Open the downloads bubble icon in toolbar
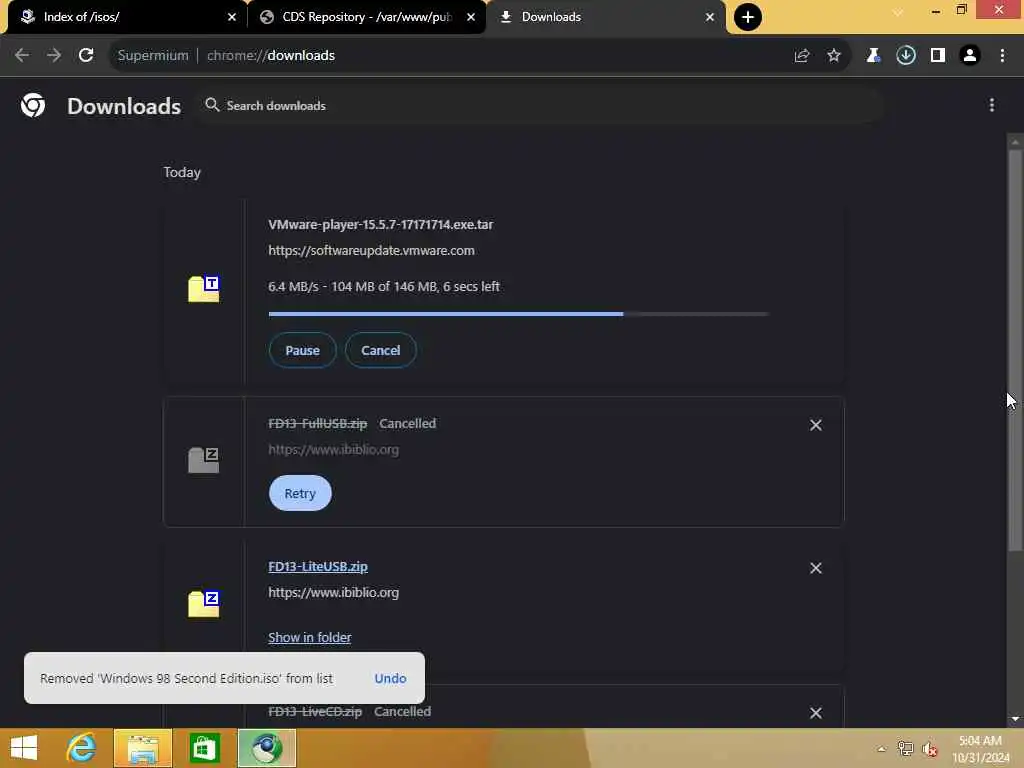This screenshot has height=768, width=1024. click(x=906, y=56)
